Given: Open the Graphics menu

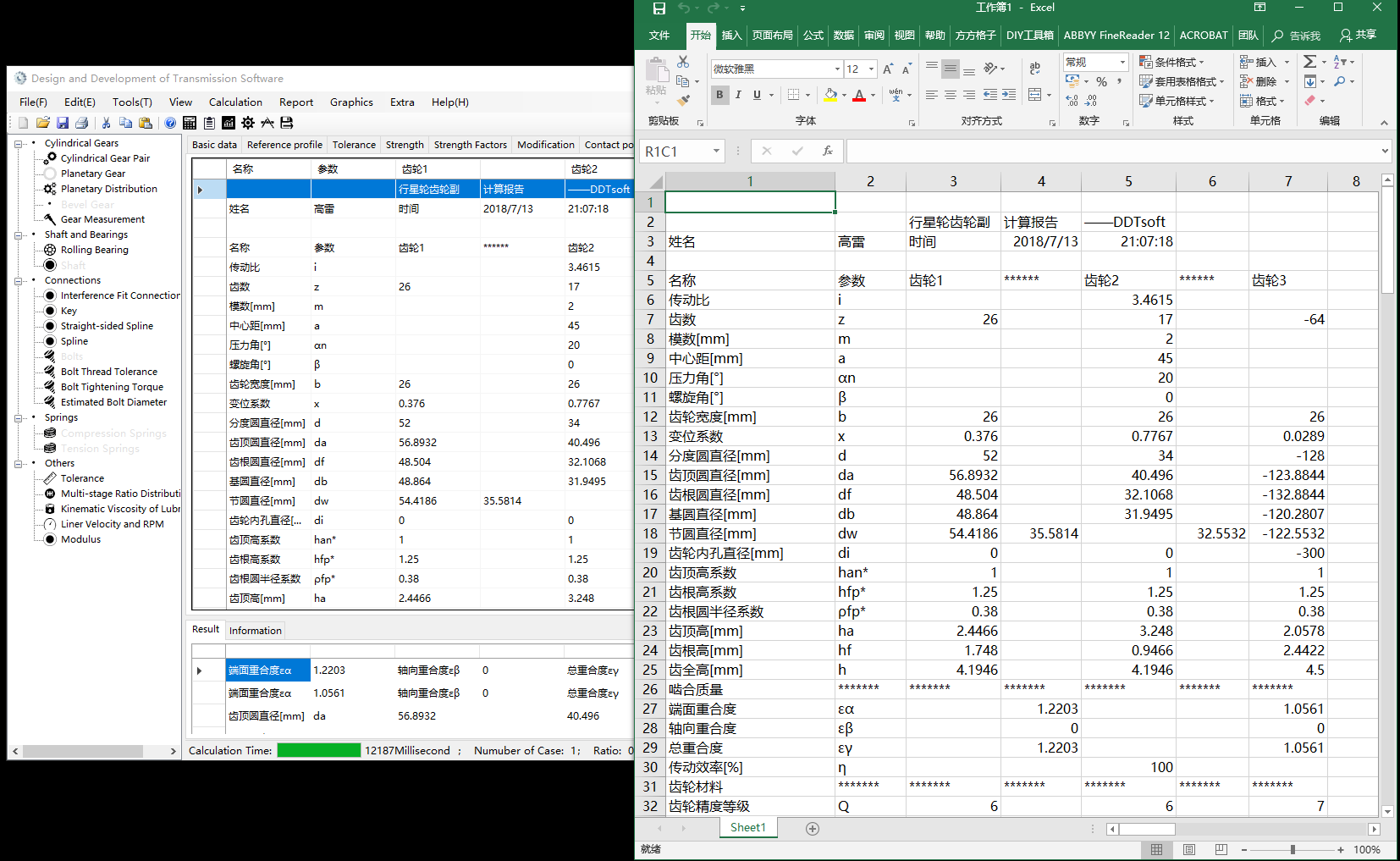Looking at the screenshot, I should coord(351,102).
